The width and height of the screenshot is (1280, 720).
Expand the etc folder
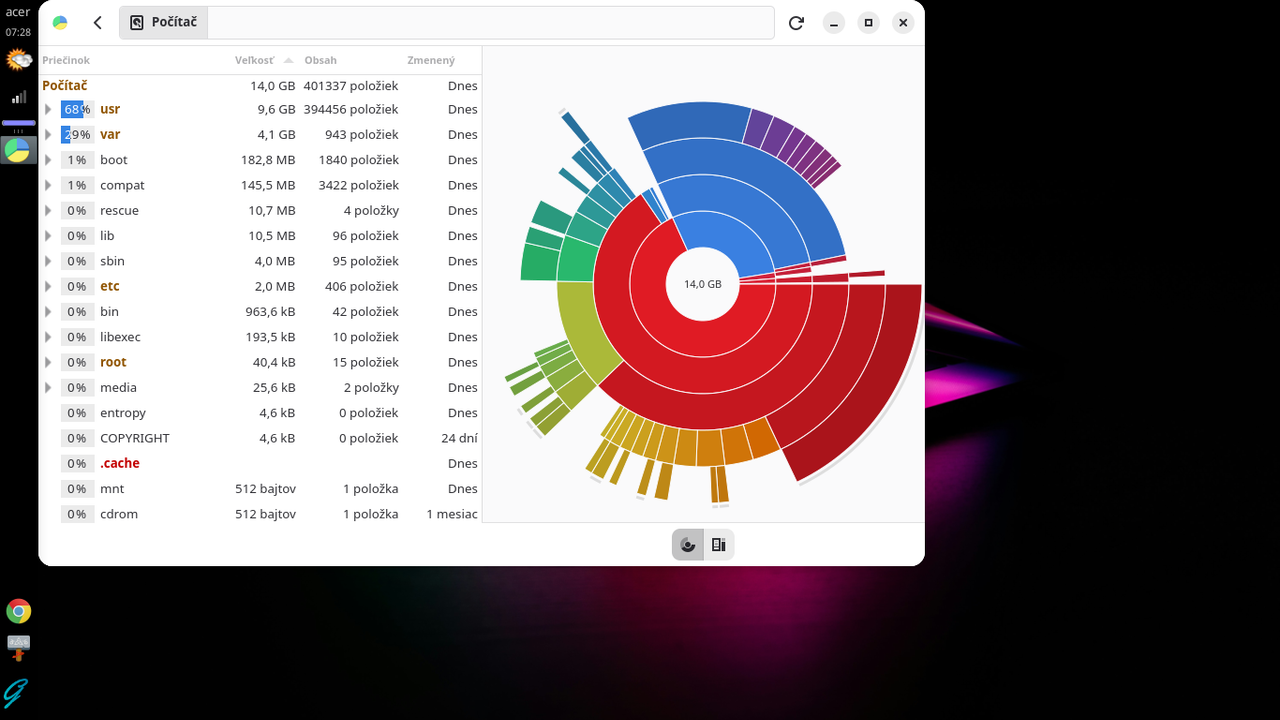click(x=48, y=286)
